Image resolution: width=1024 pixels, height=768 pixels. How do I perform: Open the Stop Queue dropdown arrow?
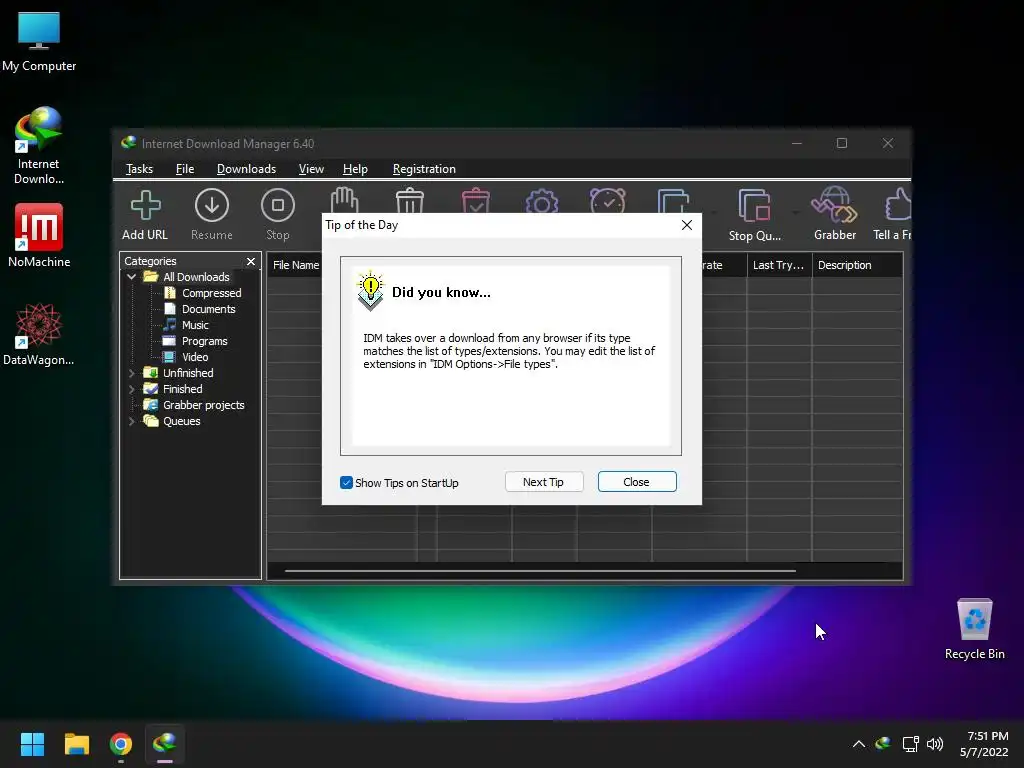pyautogui.click(x=795, y=213)
